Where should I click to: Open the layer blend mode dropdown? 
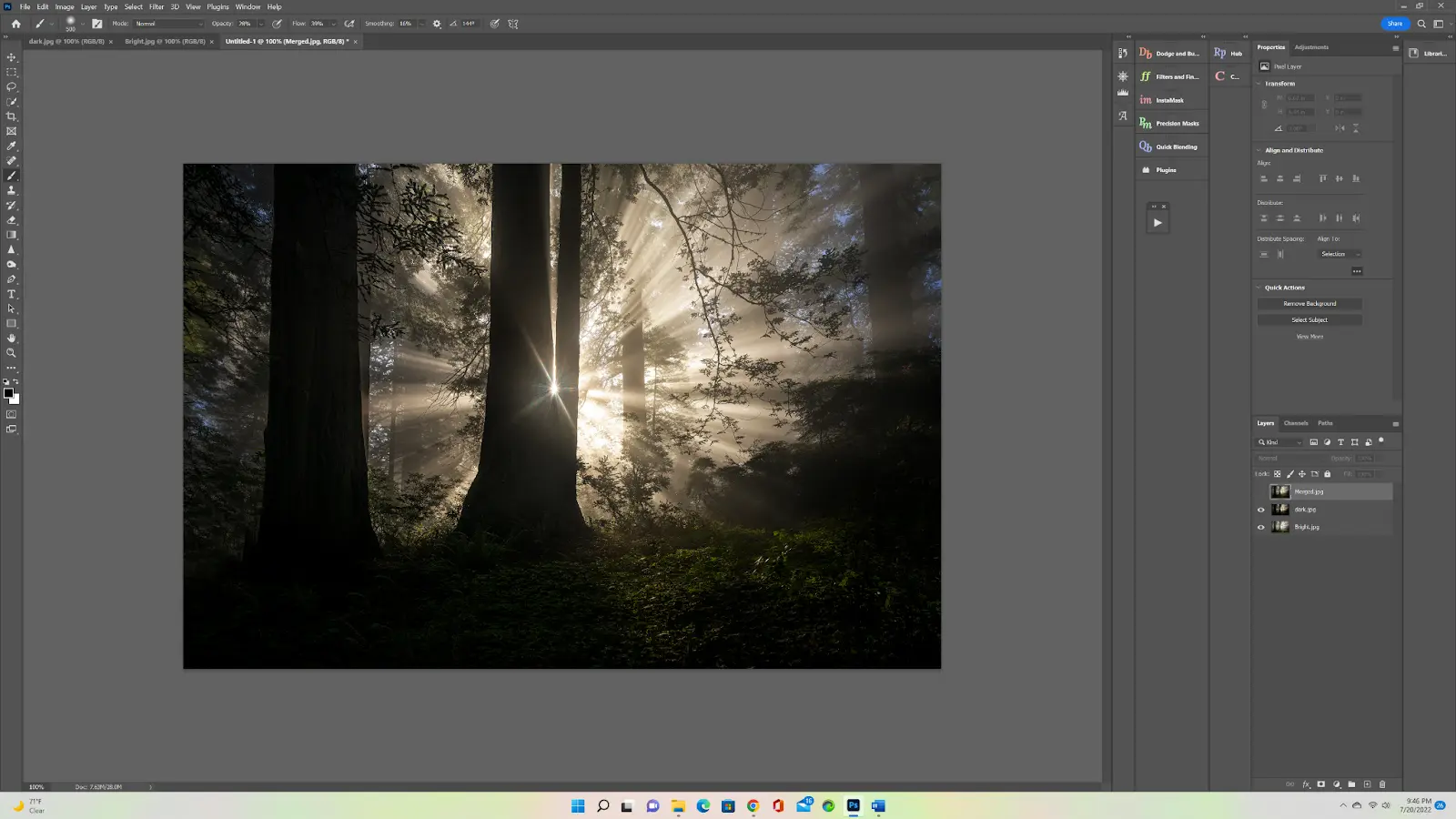(x=1272, y=458)
